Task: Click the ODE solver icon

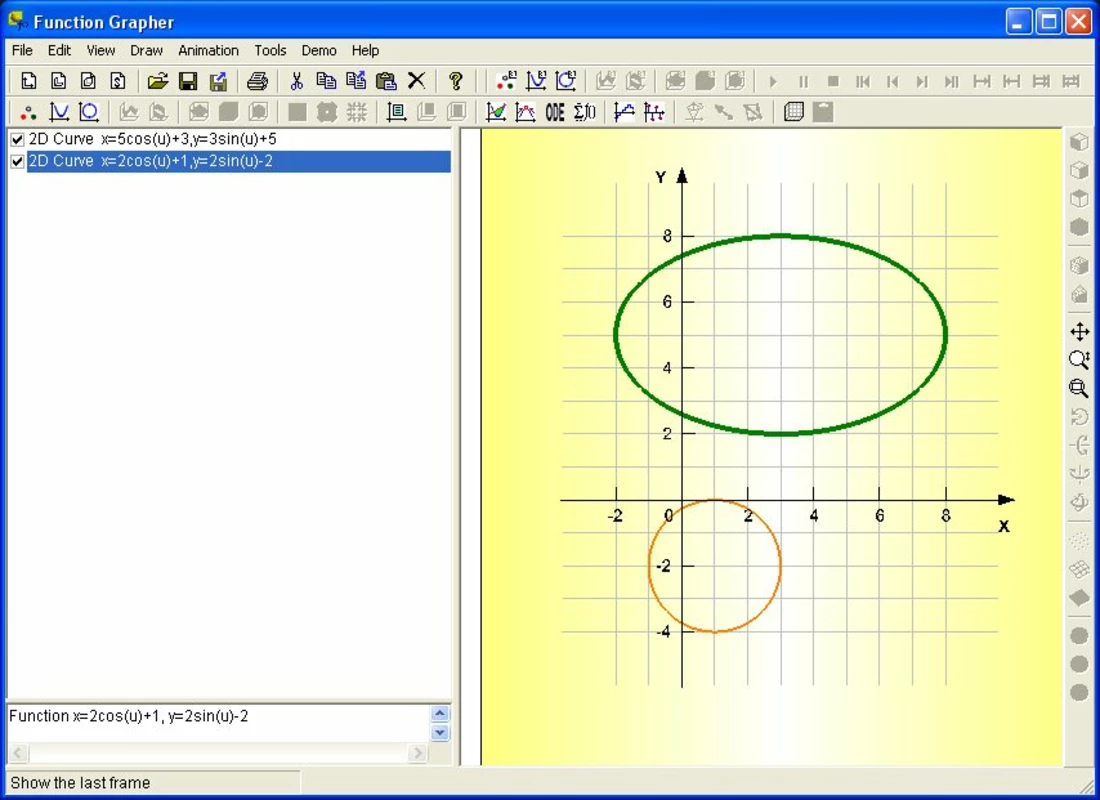Action: click(x=555, y=112)
